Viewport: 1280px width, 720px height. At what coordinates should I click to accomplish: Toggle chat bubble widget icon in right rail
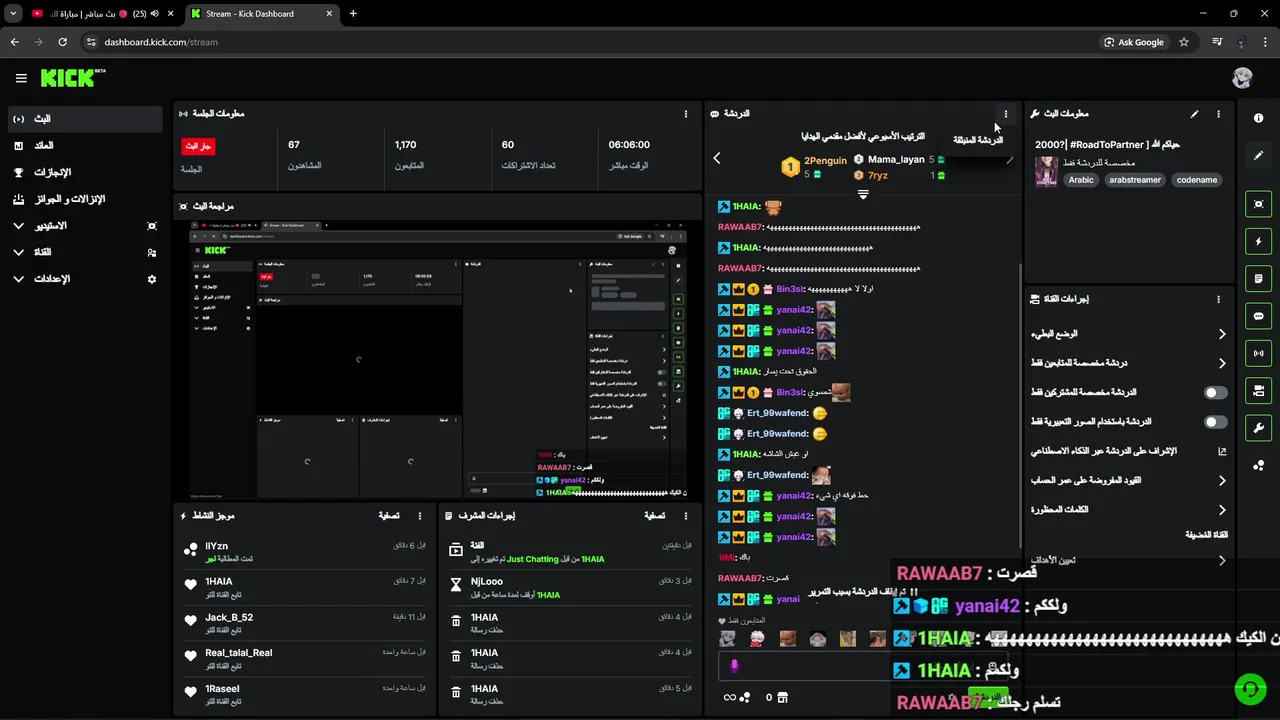[x=1258, y=316]
